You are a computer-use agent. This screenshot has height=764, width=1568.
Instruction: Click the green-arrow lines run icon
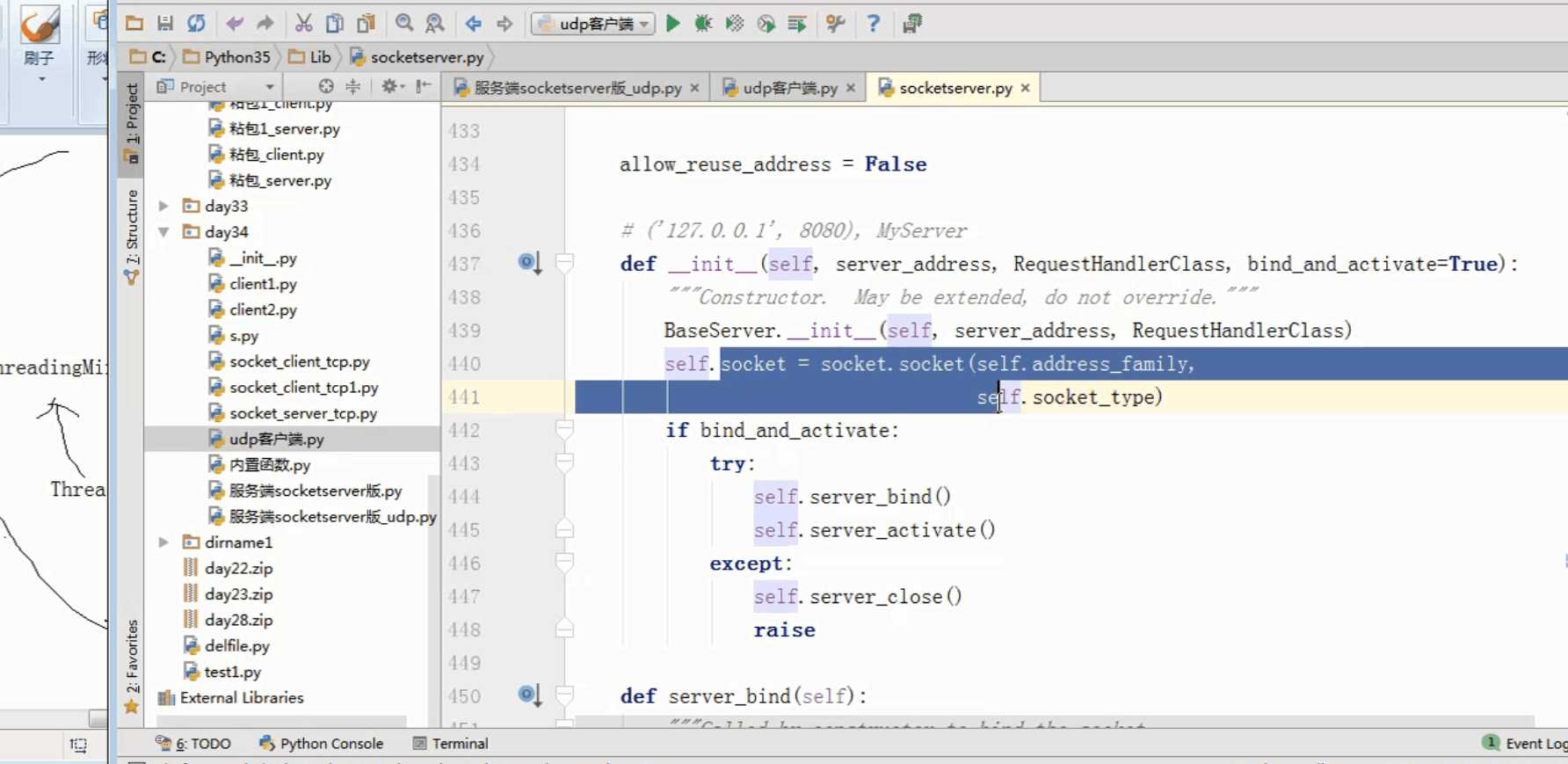[x=797, y=24]
